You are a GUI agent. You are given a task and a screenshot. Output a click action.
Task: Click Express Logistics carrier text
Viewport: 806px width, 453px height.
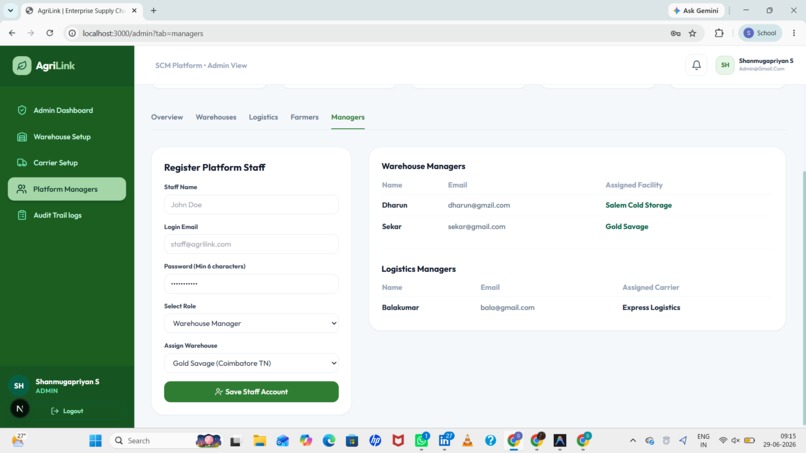pyautogui.click(x=651, y=307)
